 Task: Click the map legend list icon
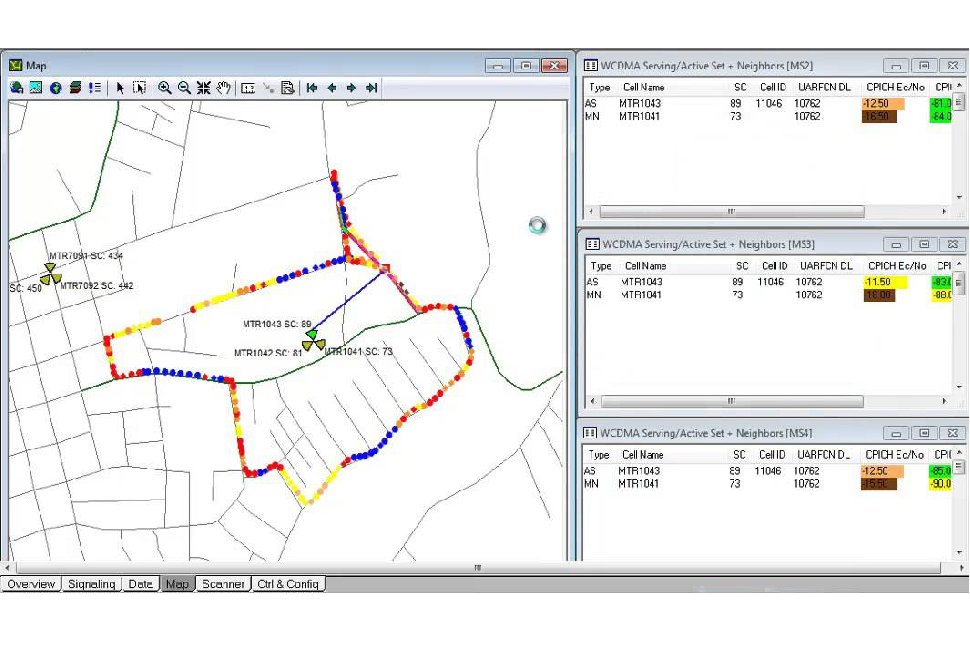(94, 88)
